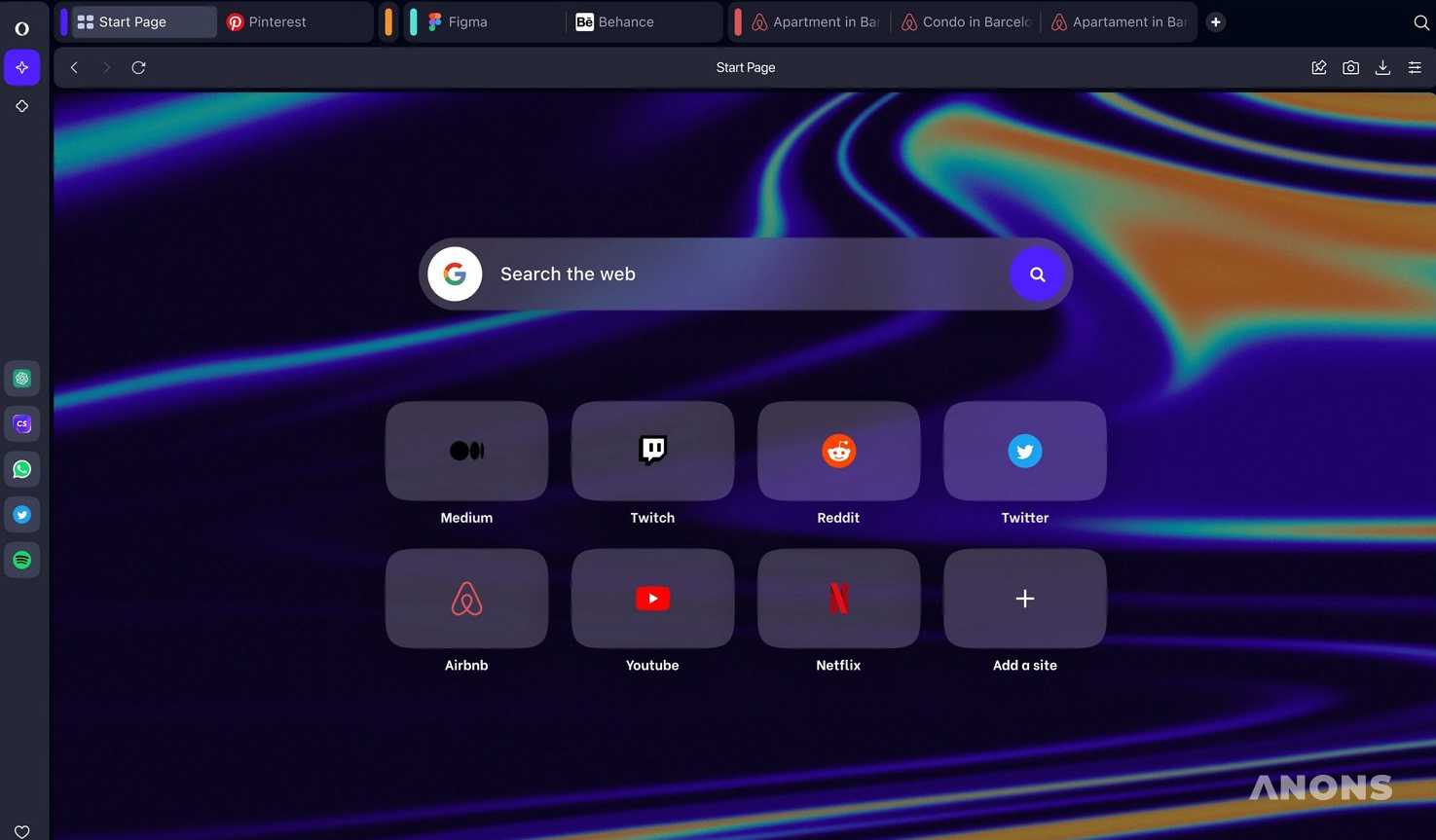Screen dimensions: 1436x840
Task: Click the purple search magnifier button
Action: (x=1037, y=274)
